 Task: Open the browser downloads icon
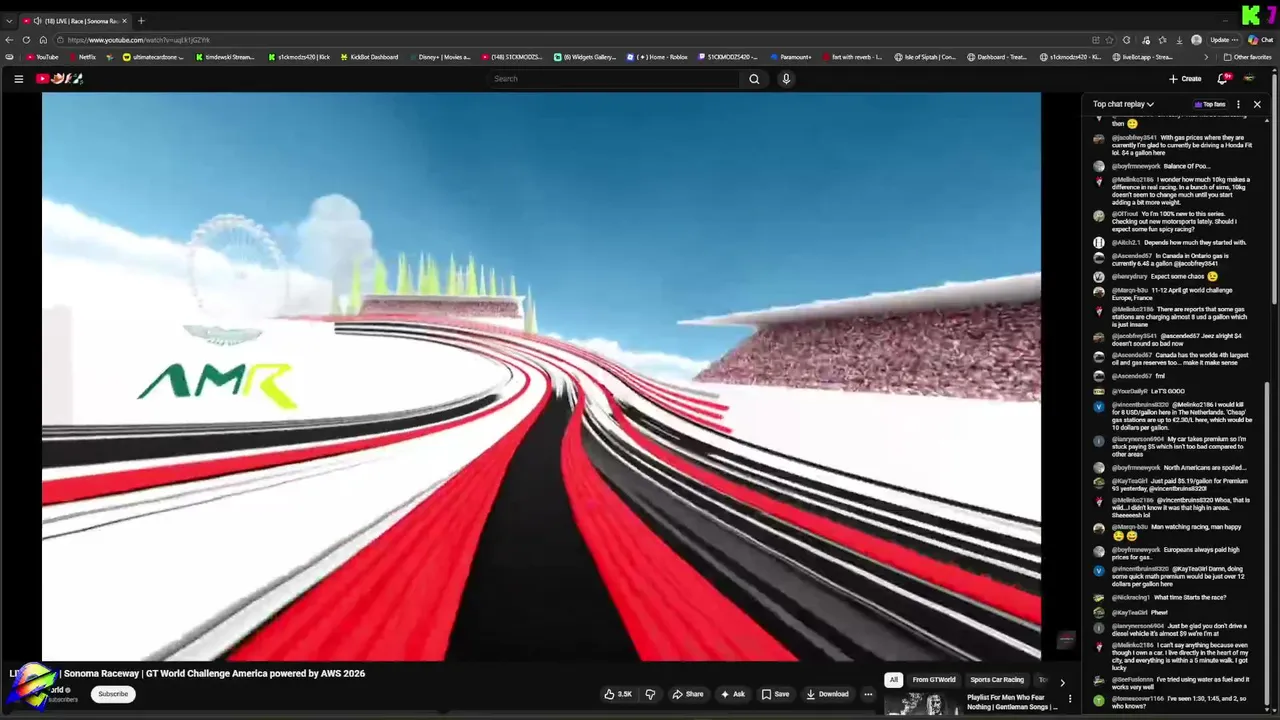click(x=1179, y=40)
